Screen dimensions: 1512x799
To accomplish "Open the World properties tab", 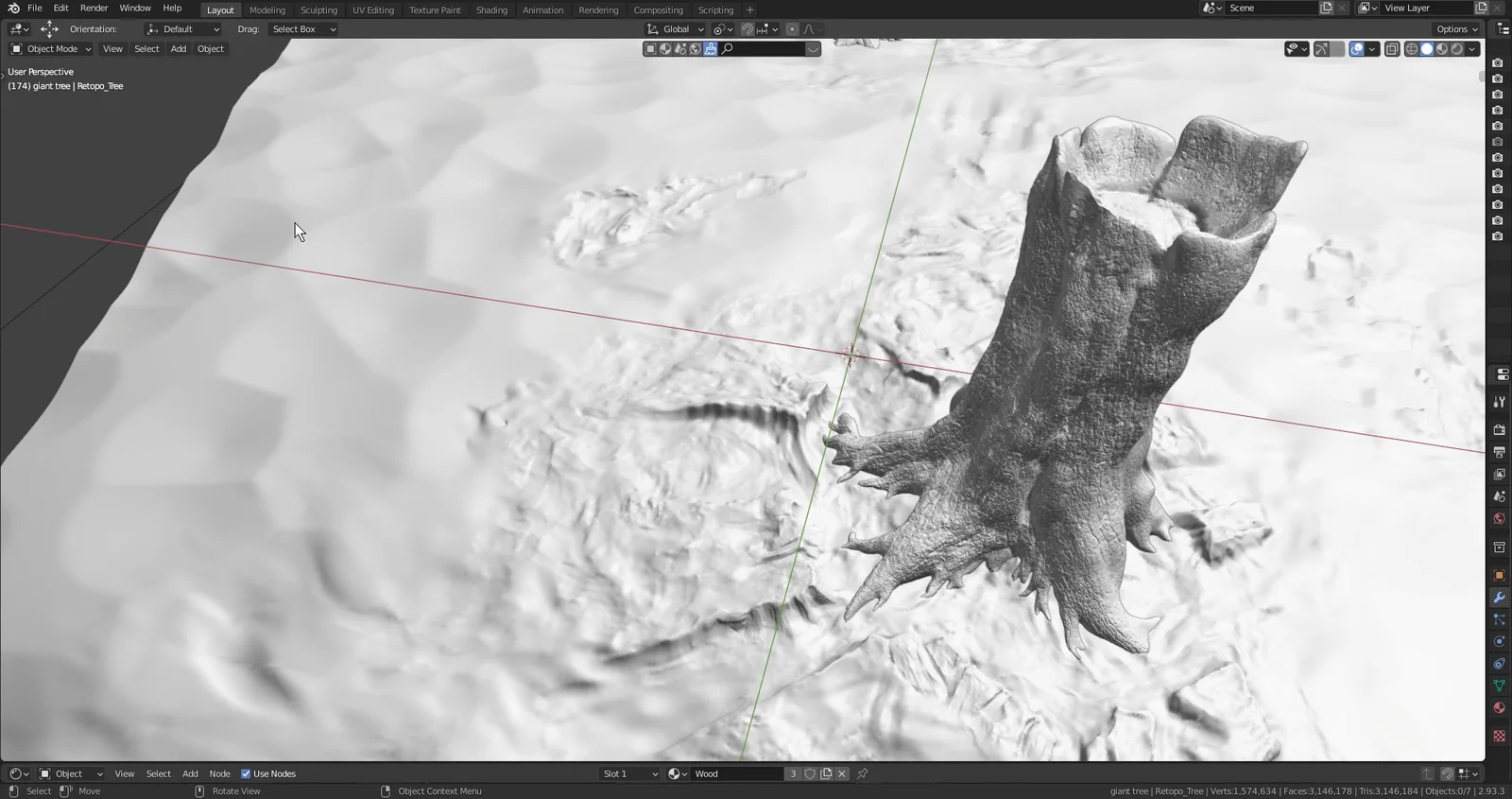I will pos(1499,519).
